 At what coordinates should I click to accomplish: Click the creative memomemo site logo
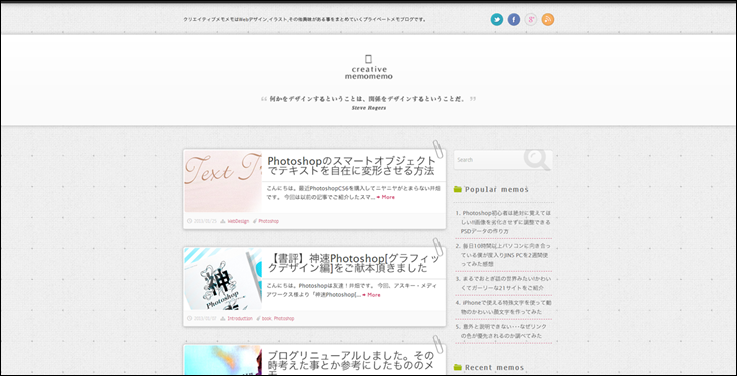[368, 67]
